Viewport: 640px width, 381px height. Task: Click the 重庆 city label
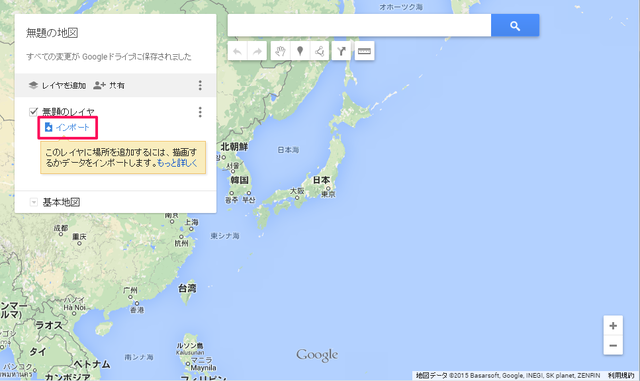[x=79, y=237]
